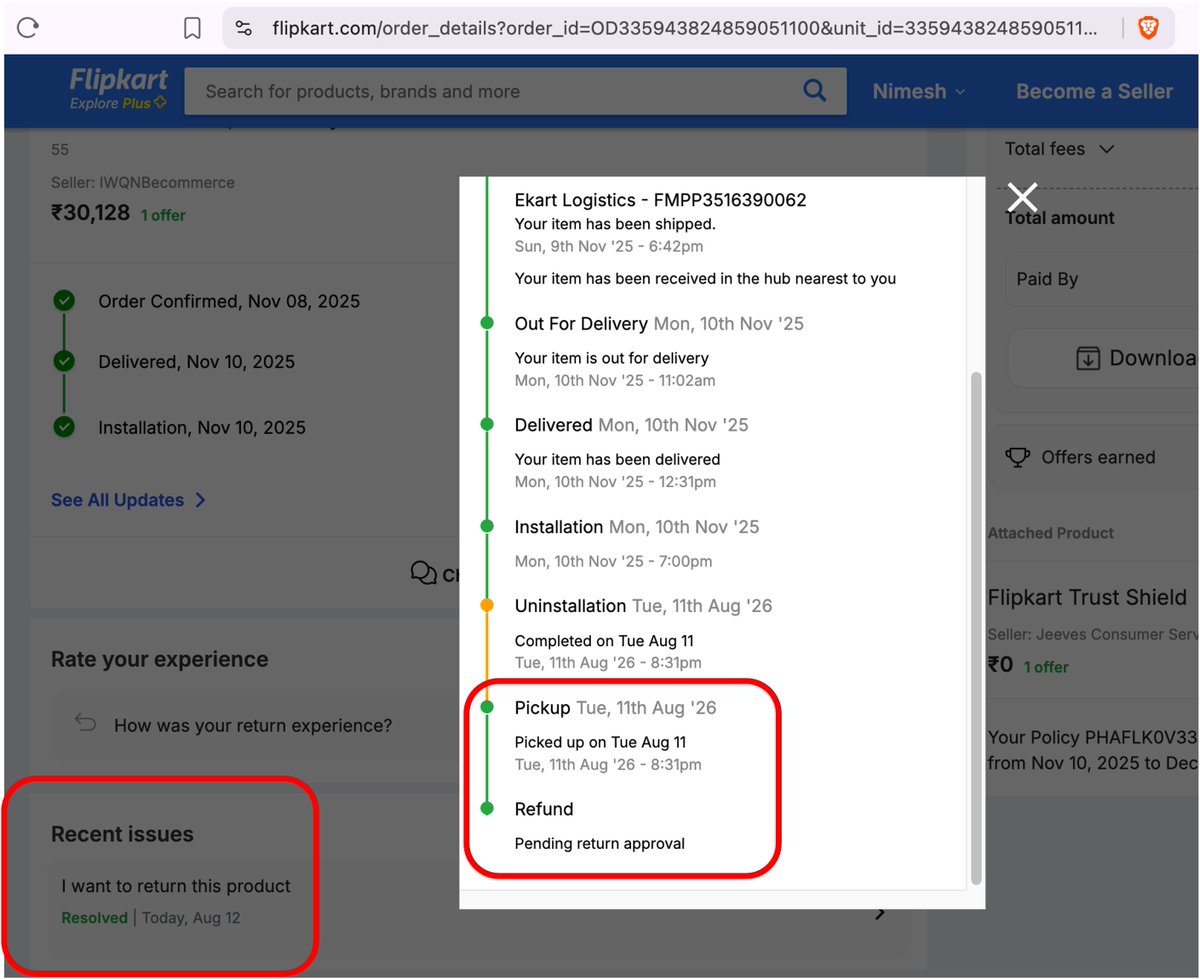
Task: Bookmark this page with the bookmark icon
Action: coord(193,28)
